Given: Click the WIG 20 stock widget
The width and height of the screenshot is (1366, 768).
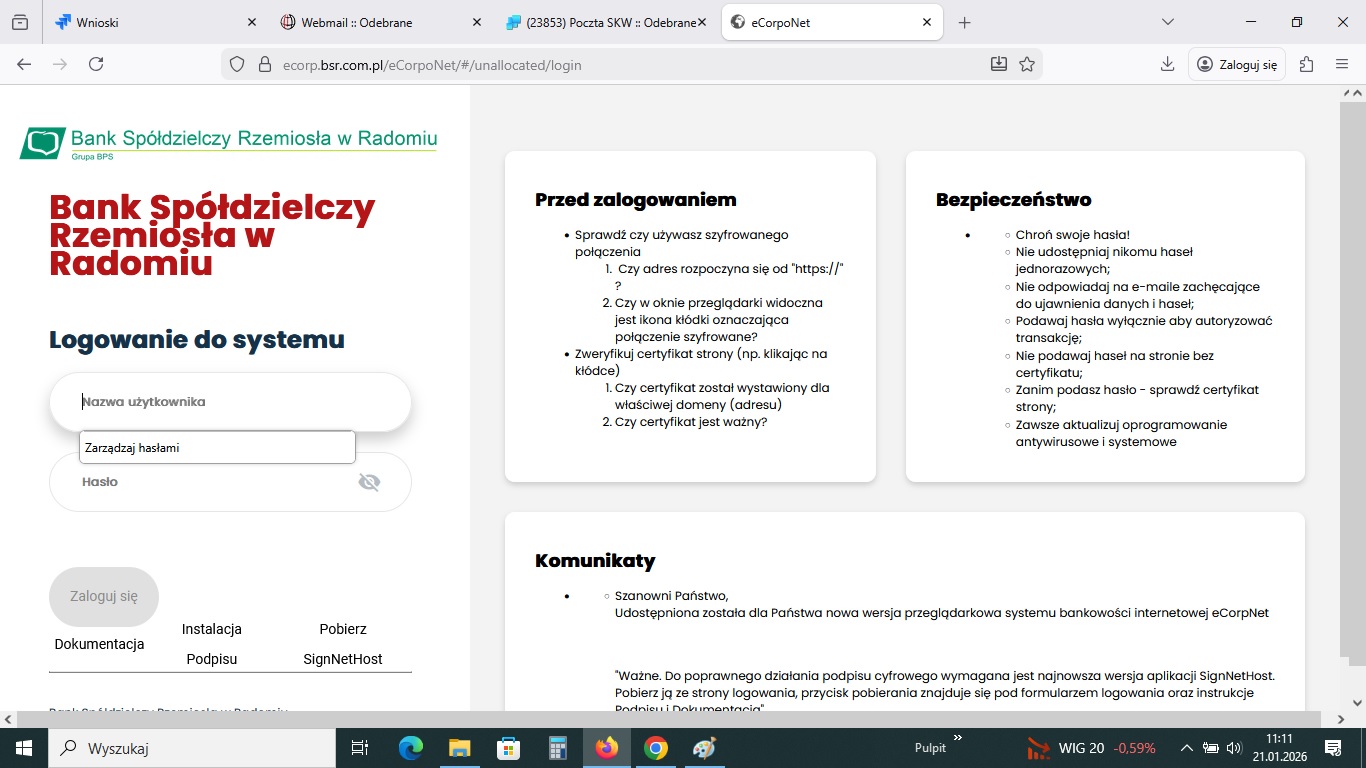Looking at the screenshot, I should pos(1091,748).
